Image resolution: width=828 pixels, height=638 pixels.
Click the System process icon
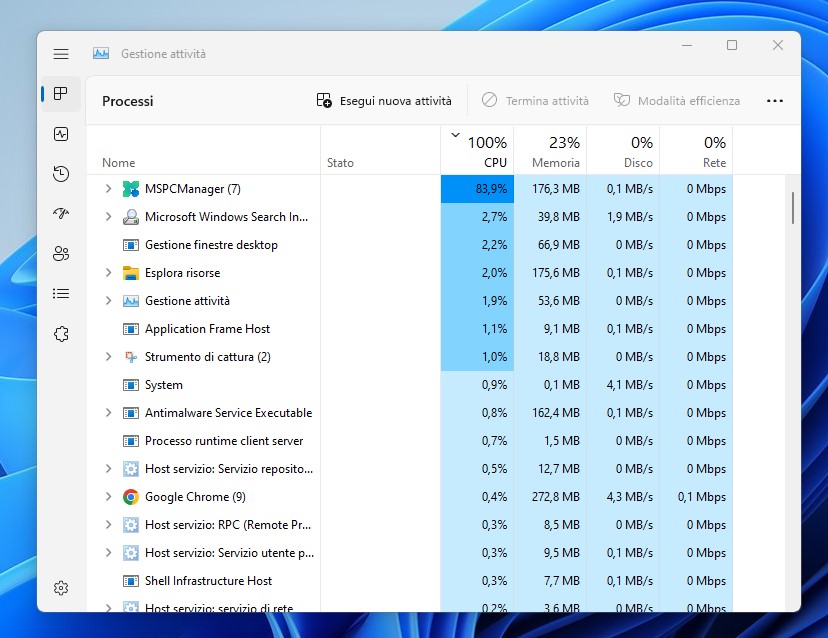coord(130,385)
